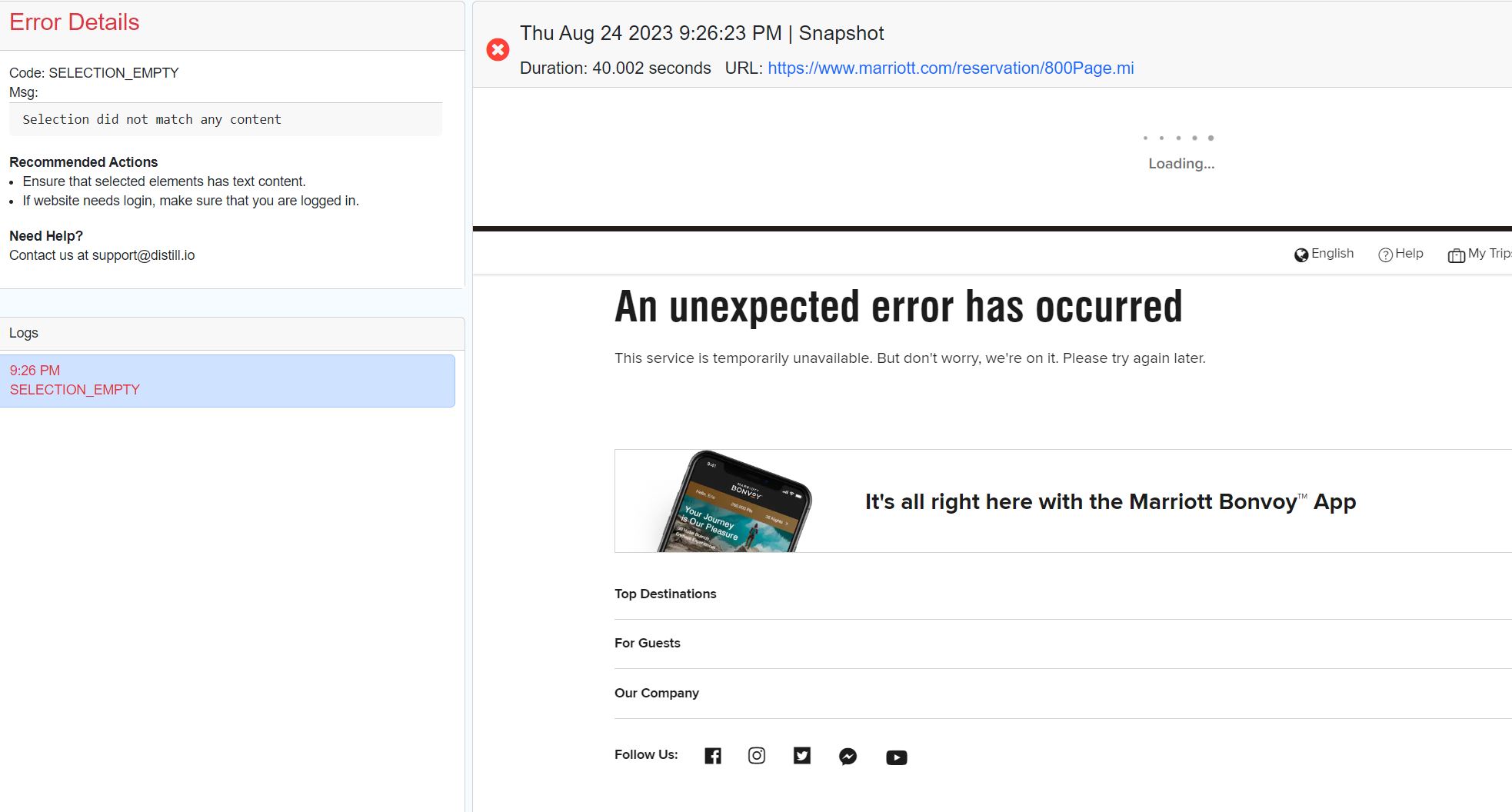The width and height of the screenshot is (1512, 812).
Task: Click the Logs panel header
Action: point(232,334)
